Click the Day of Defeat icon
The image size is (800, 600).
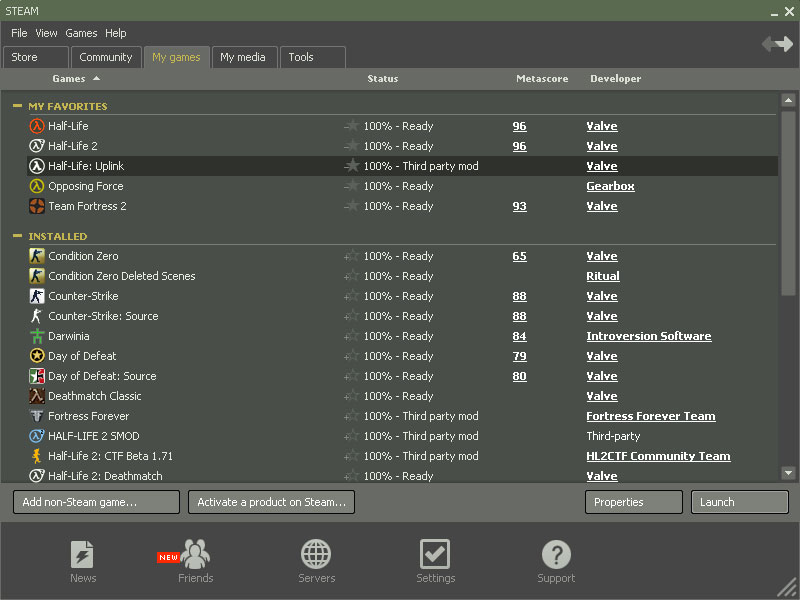point(37,356)
